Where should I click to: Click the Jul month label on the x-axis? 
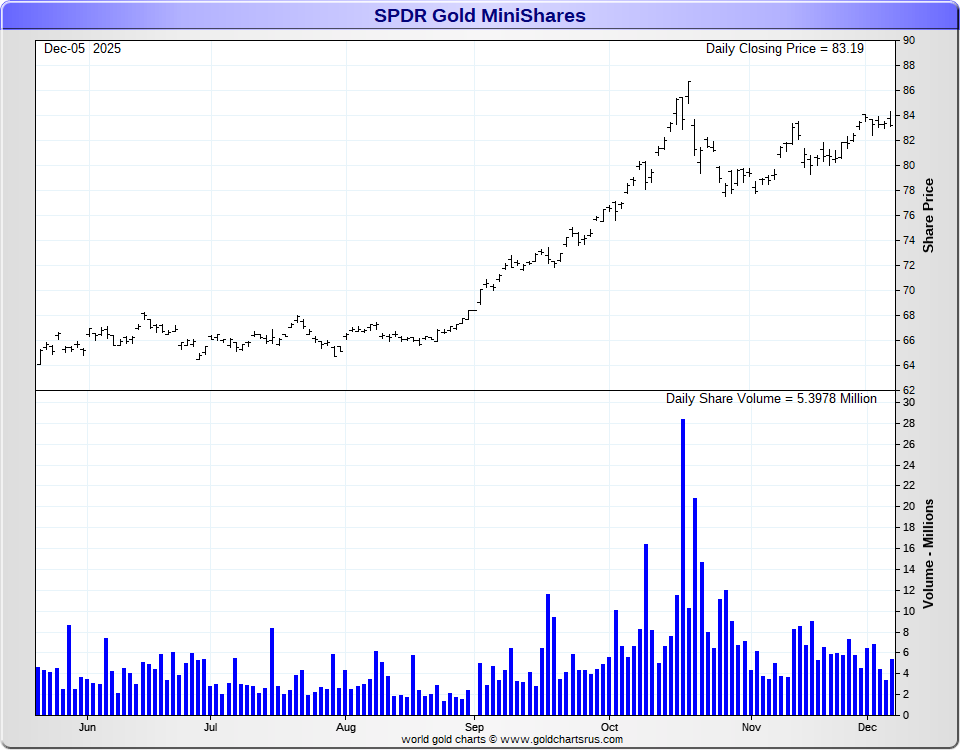(211, 727)
